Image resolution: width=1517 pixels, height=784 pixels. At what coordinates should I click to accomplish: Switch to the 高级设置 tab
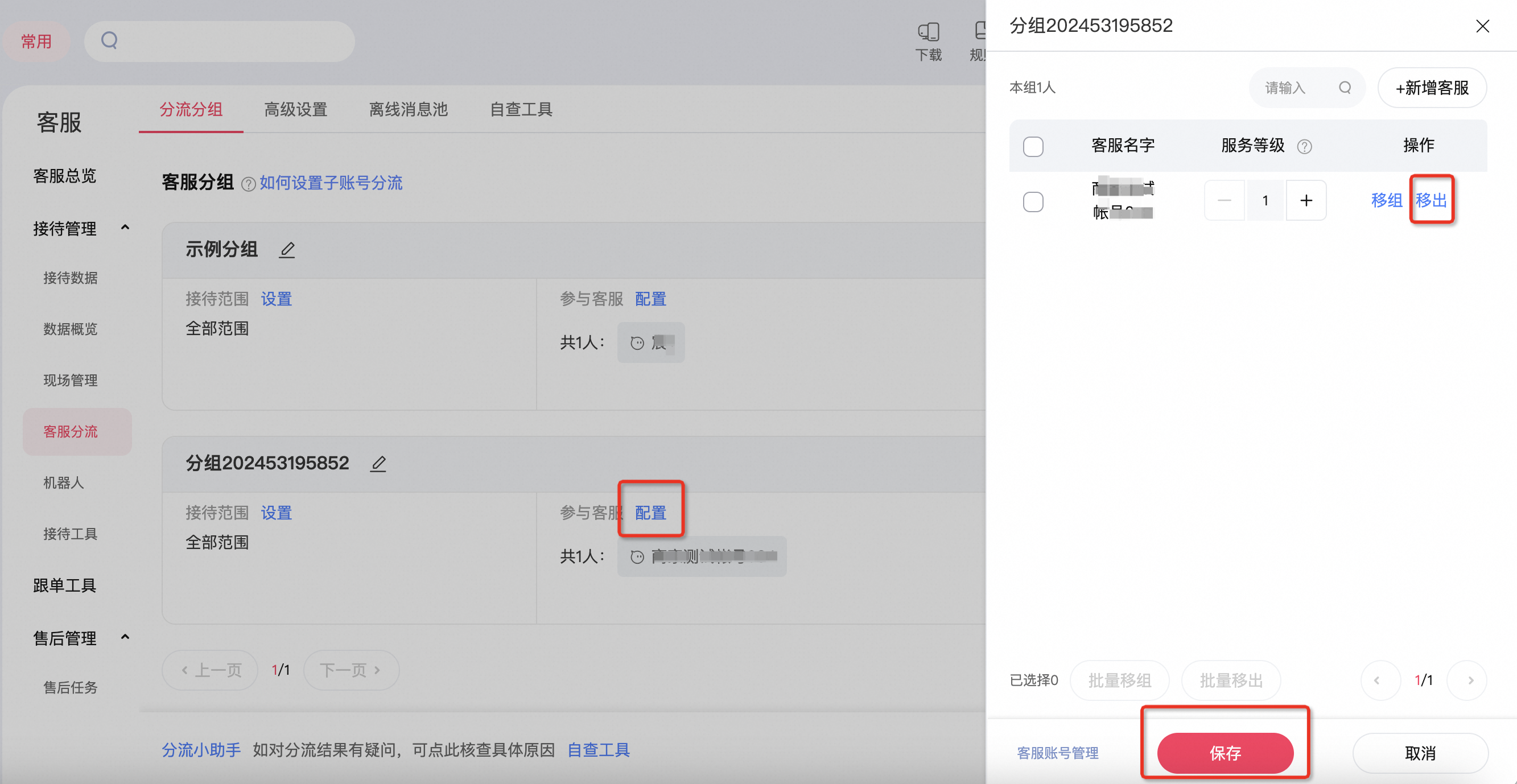[296, 110]
